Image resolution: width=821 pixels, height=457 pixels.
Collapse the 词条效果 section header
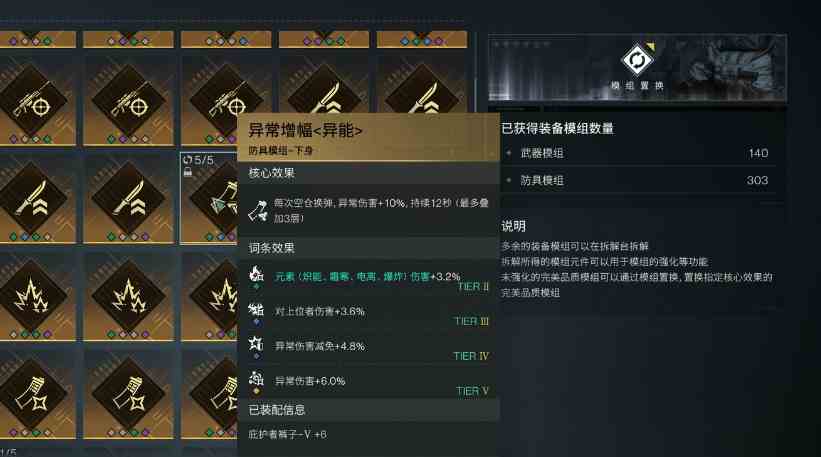click(368, 248)
